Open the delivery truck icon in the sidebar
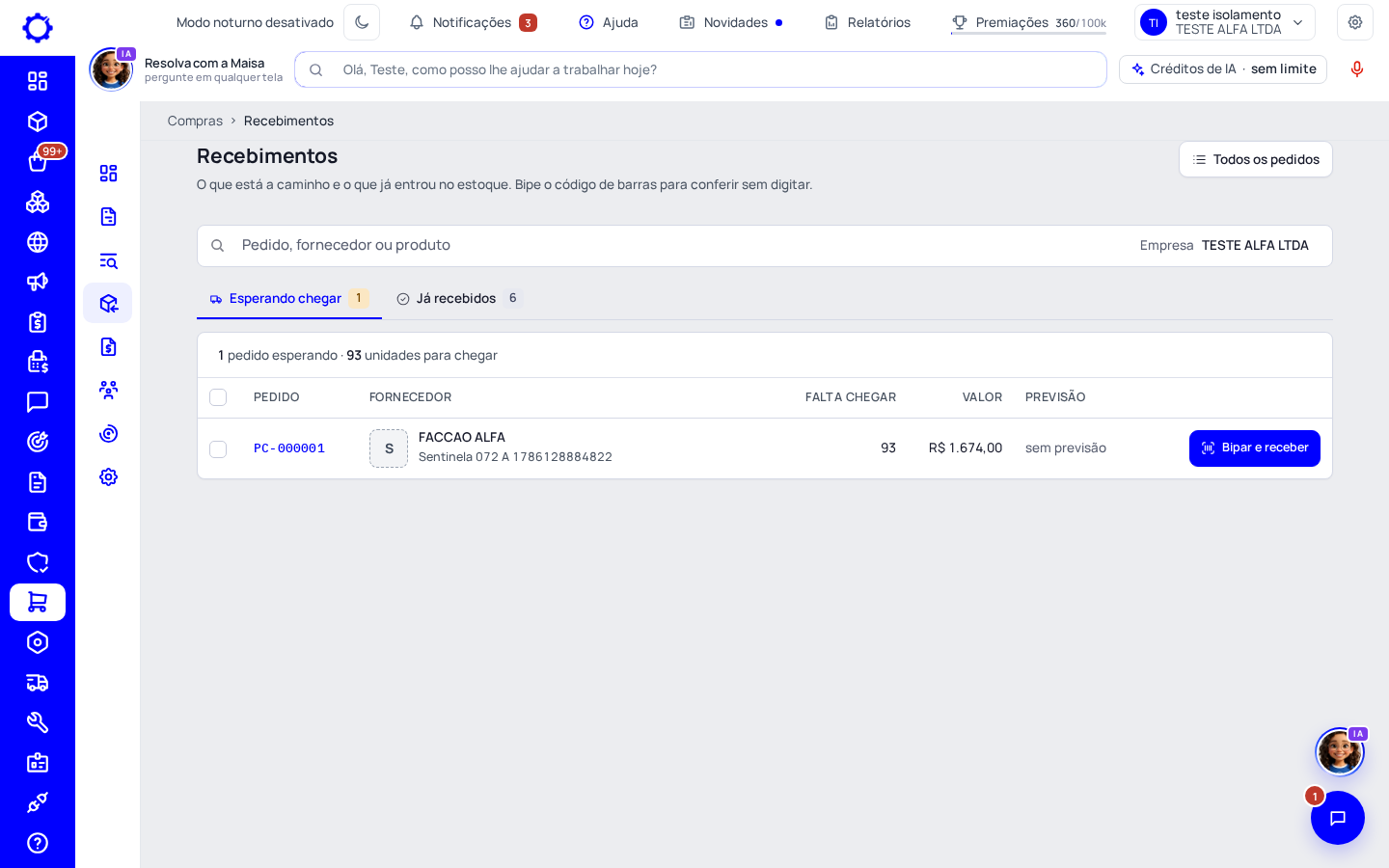The height and width of the screenshot is (868, 1389). [x=38, y=683]
